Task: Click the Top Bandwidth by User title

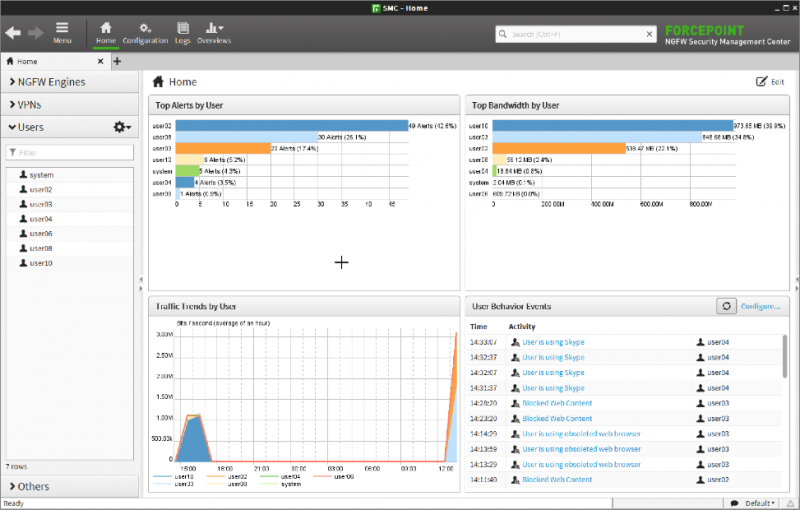Action: (515, 106)
